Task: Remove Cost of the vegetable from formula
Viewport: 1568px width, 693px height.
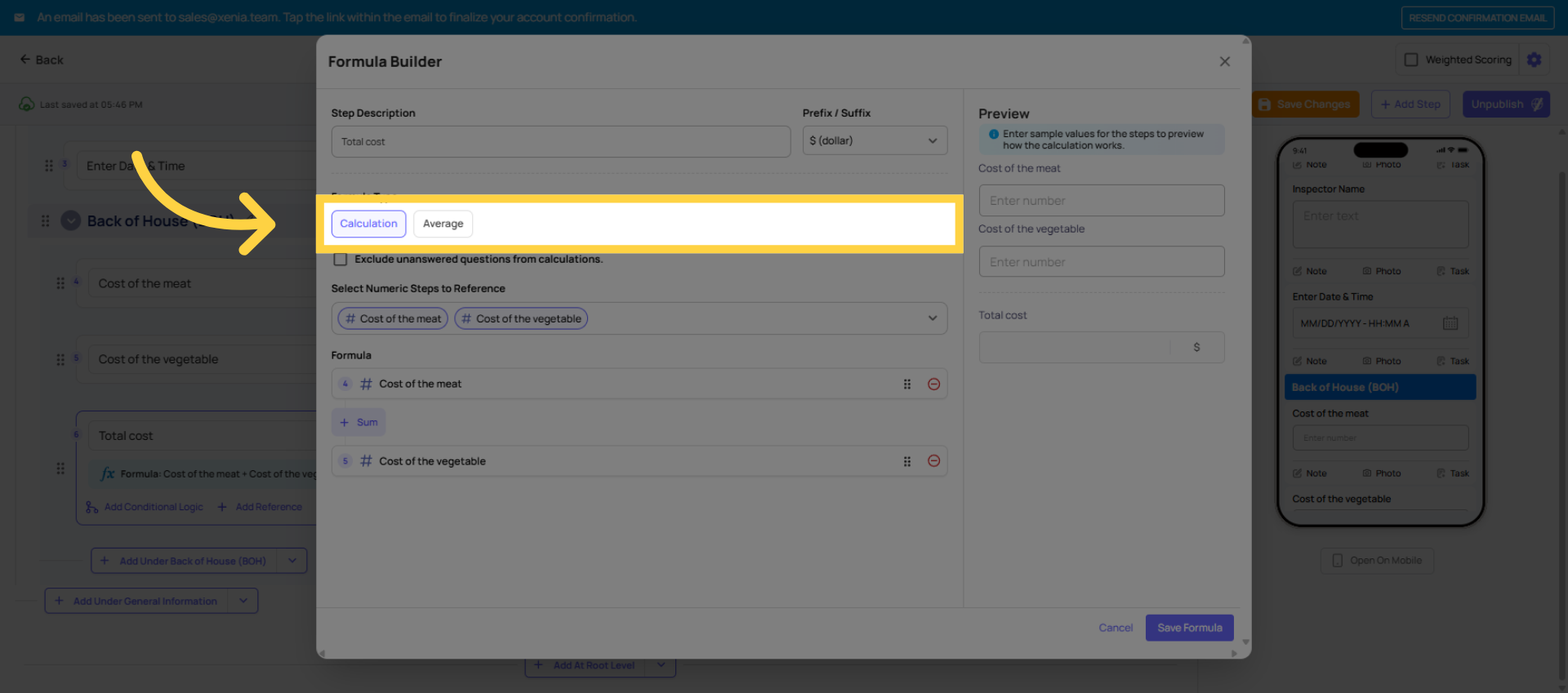Action: click(x=933, y=461)
